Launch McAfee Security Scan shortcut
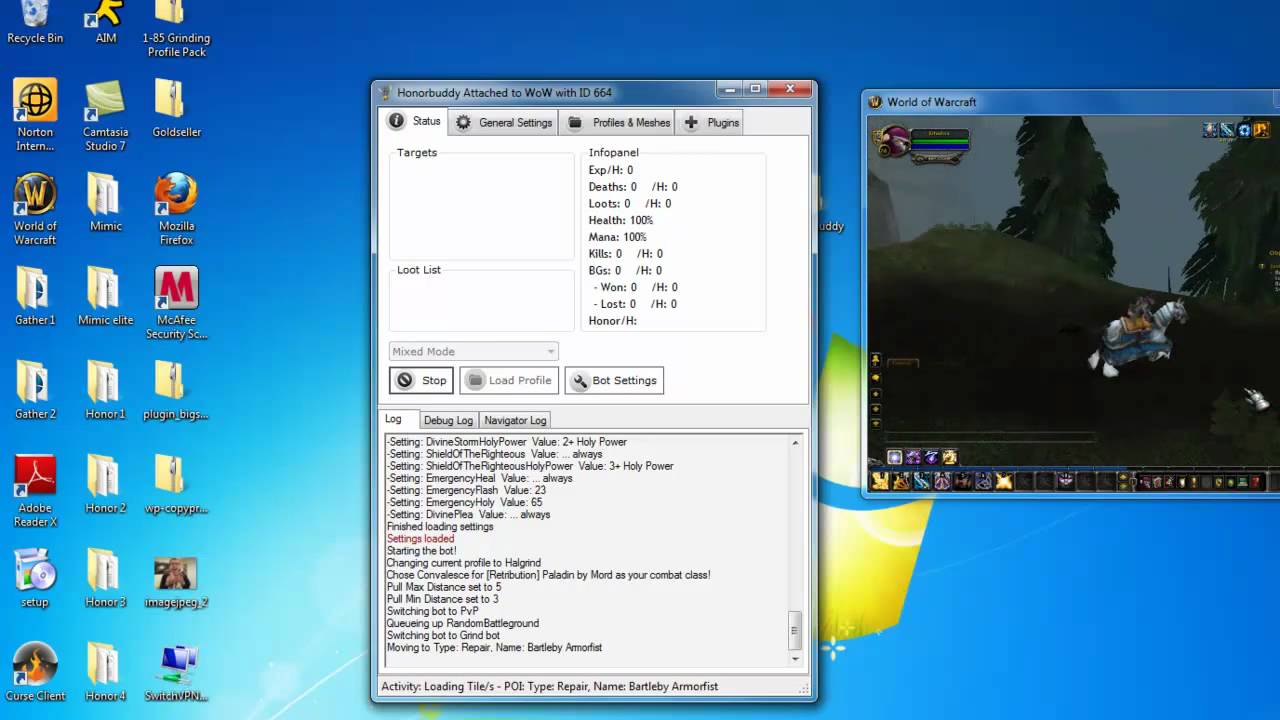 (177, 303)
